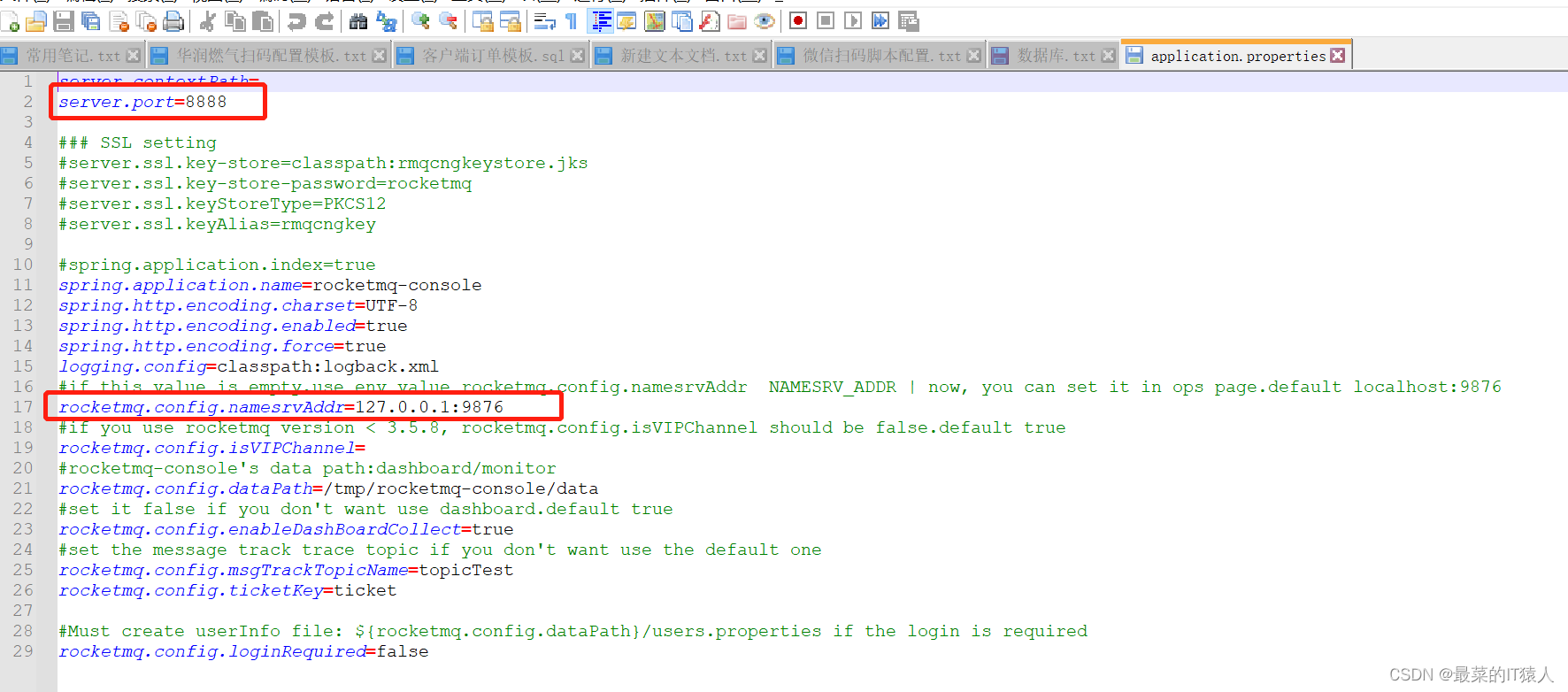Image resolution: width=1568 pixels, height=692 pixels.
Task: Toggle synchronized vertical scrolling
Action: 483,21
